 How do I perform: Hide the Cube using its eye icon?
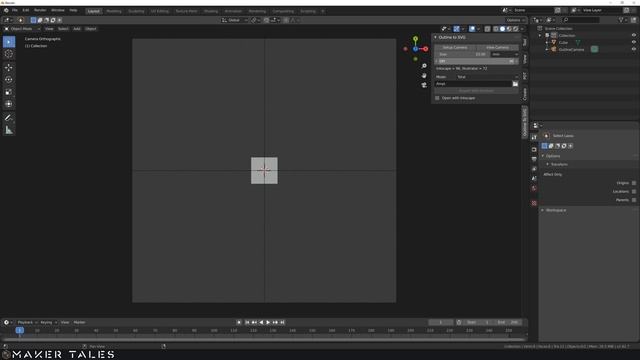(634, 42)
